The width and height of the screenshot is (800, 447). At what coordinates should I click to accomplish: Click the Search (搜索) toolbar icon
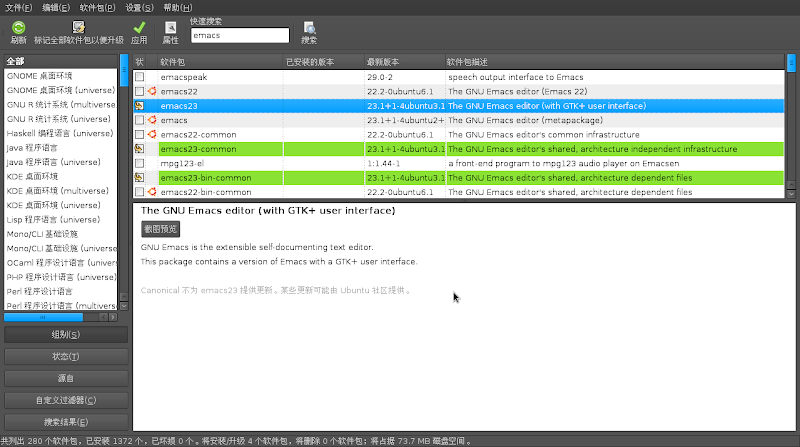pos(309,28)
